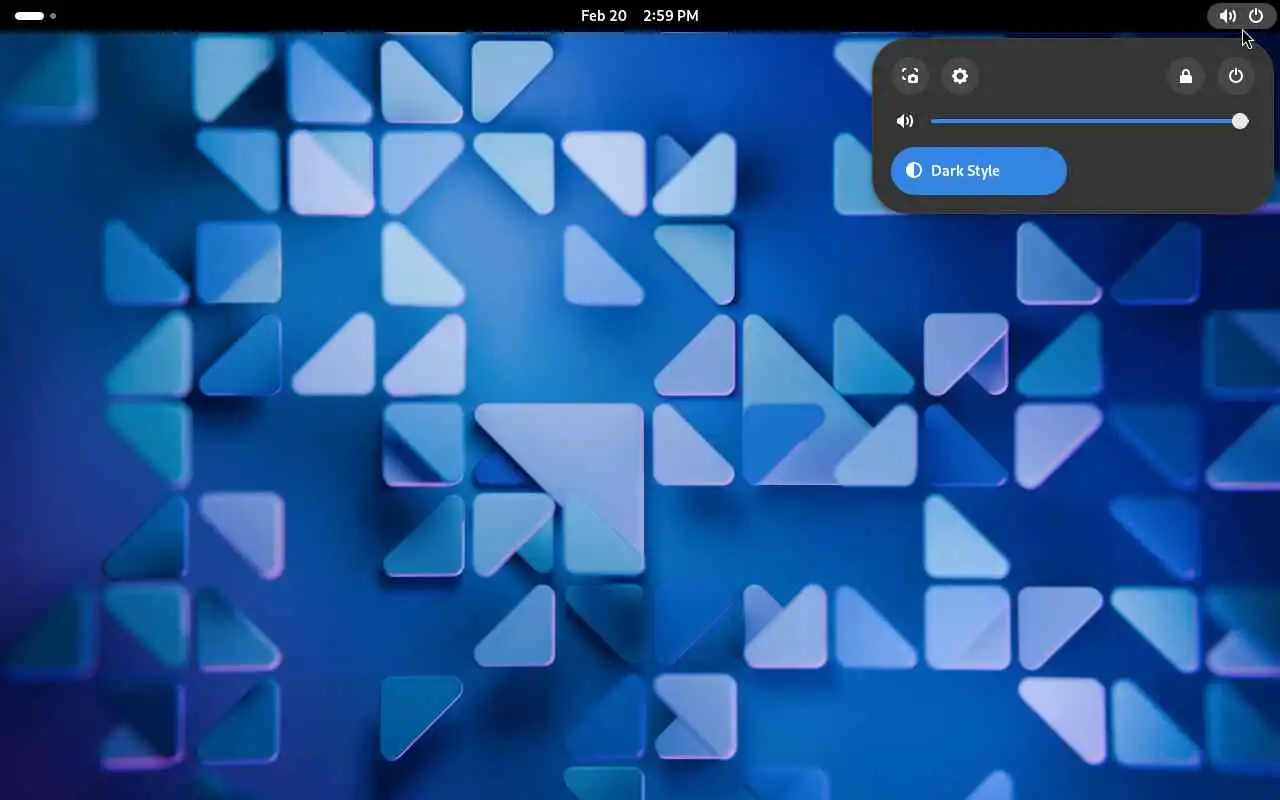The image size is (1280, 800).
Task: Open the power off menu in the panel
Action: 1236,76
